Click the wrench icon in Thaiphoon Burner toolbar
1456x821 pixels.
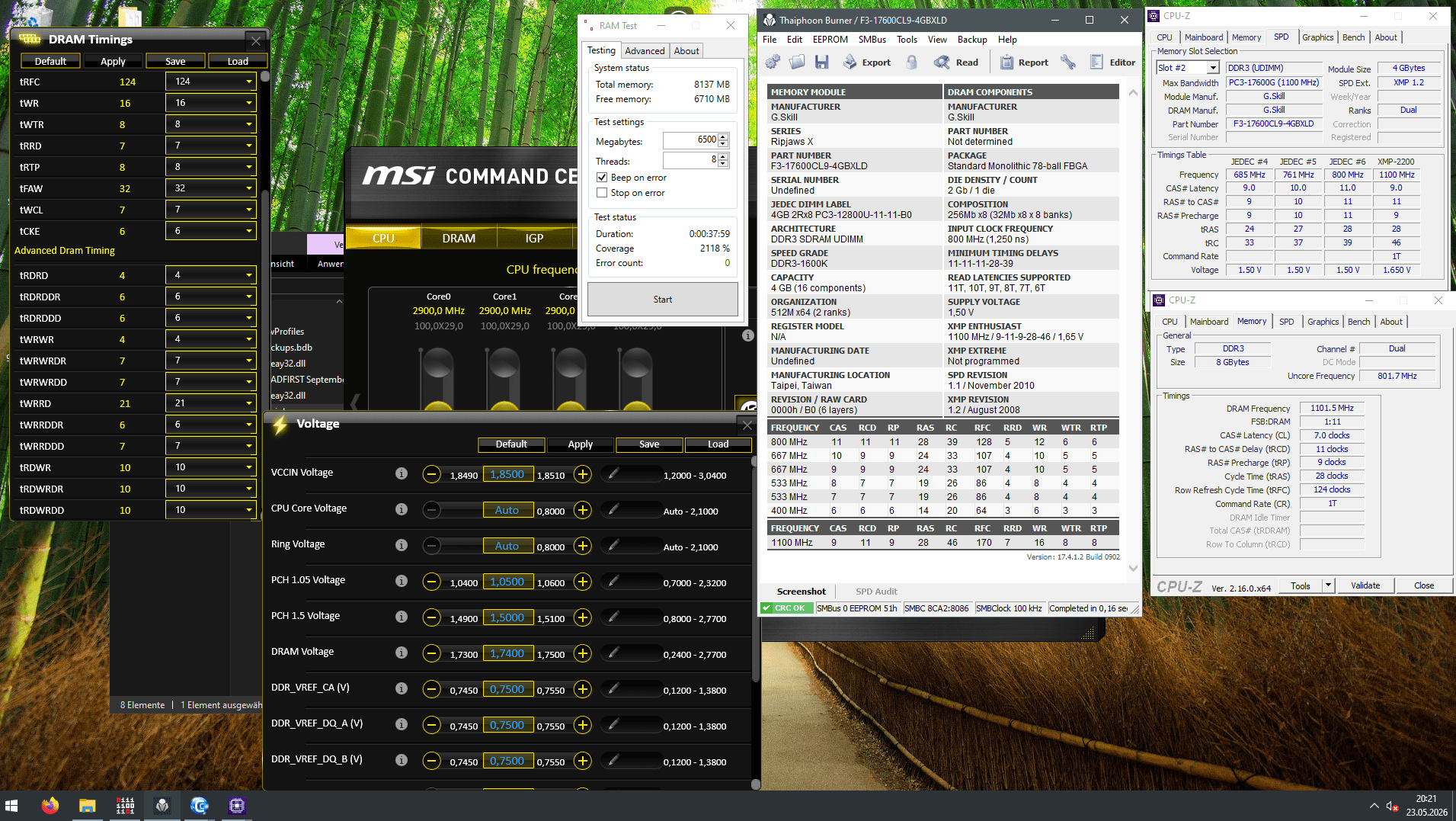(1068, 62)
